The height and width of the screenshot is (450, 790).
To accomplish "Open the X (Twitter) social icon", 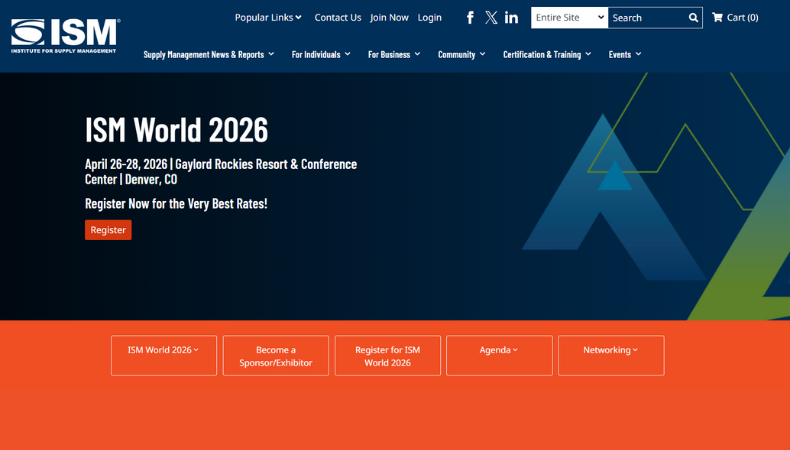I will [491, 18].
